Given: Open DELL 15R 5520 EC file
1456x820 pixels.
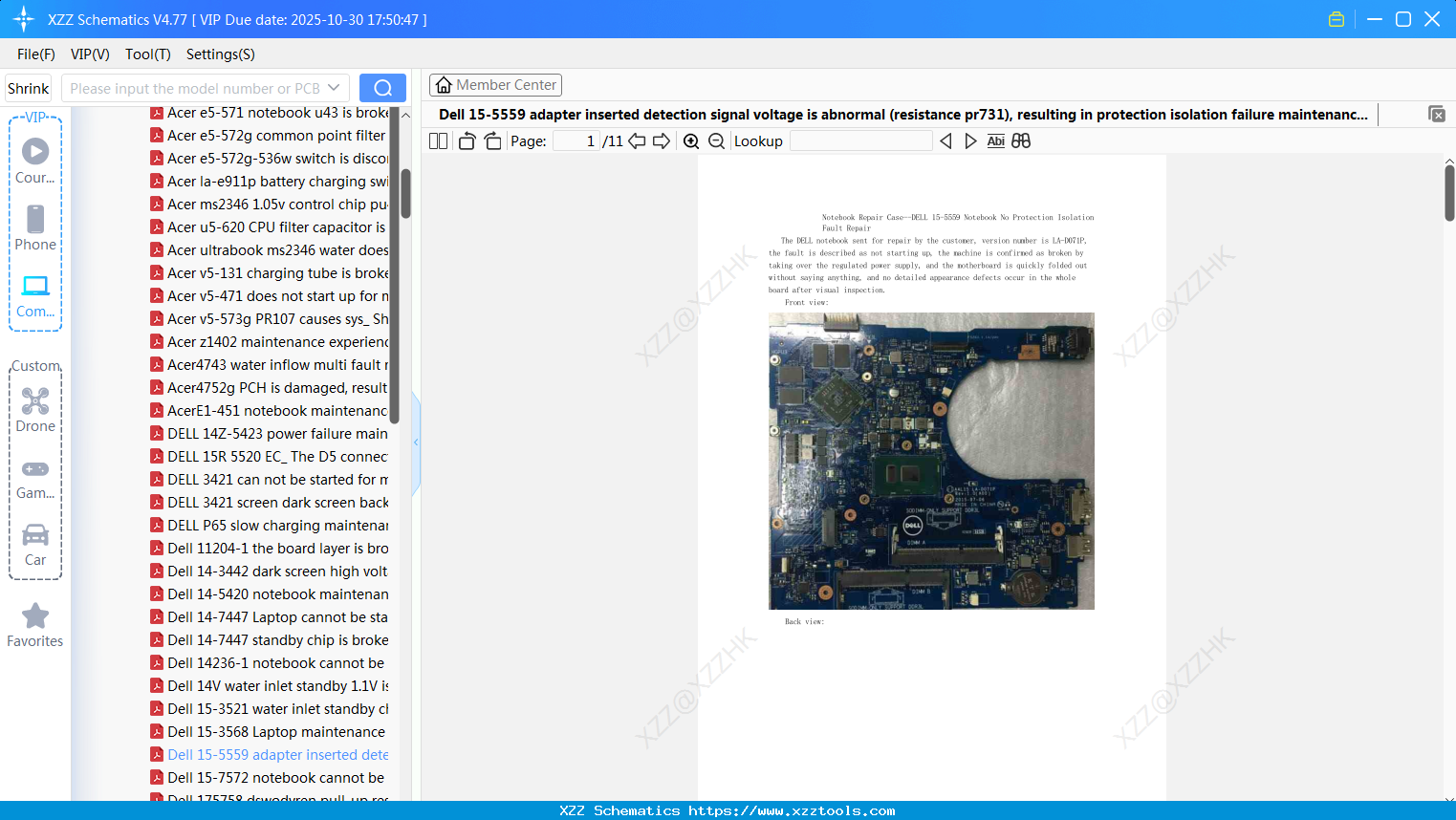Looking at the screenshot, I should [x=270, y=457].
